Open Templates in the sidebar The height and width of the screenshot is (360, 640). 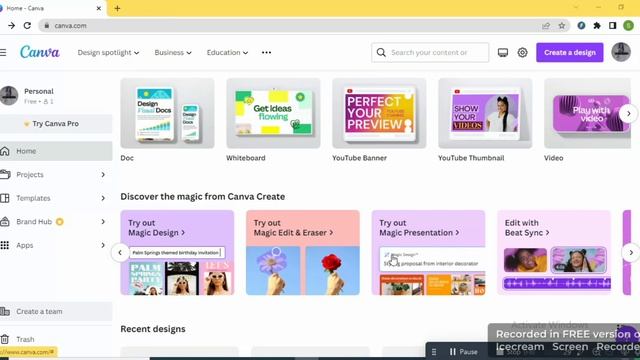click(33, 198)
